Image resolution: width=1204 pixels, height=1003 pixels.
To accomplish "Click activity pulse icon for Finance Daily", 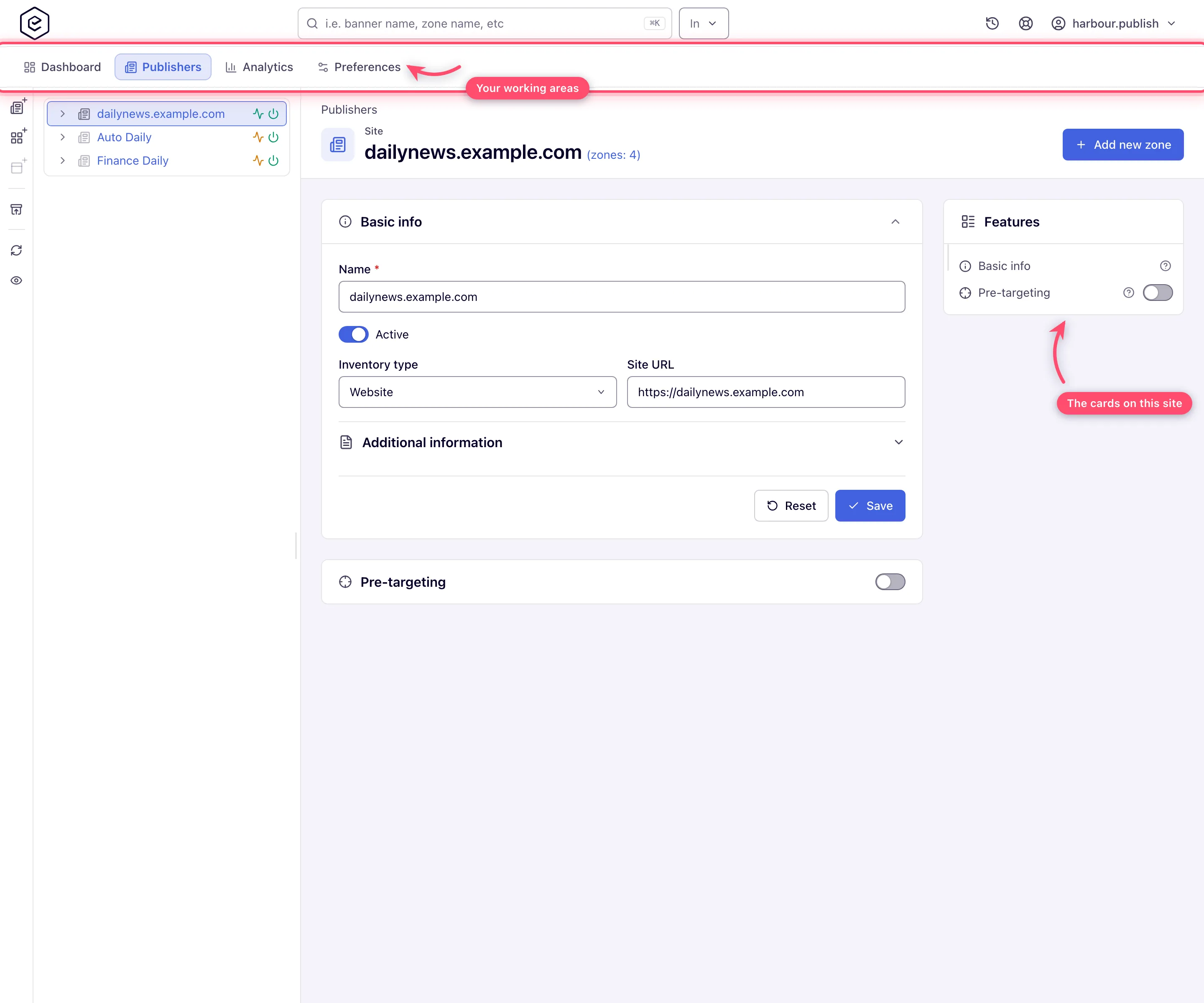I will click(259, 160).
